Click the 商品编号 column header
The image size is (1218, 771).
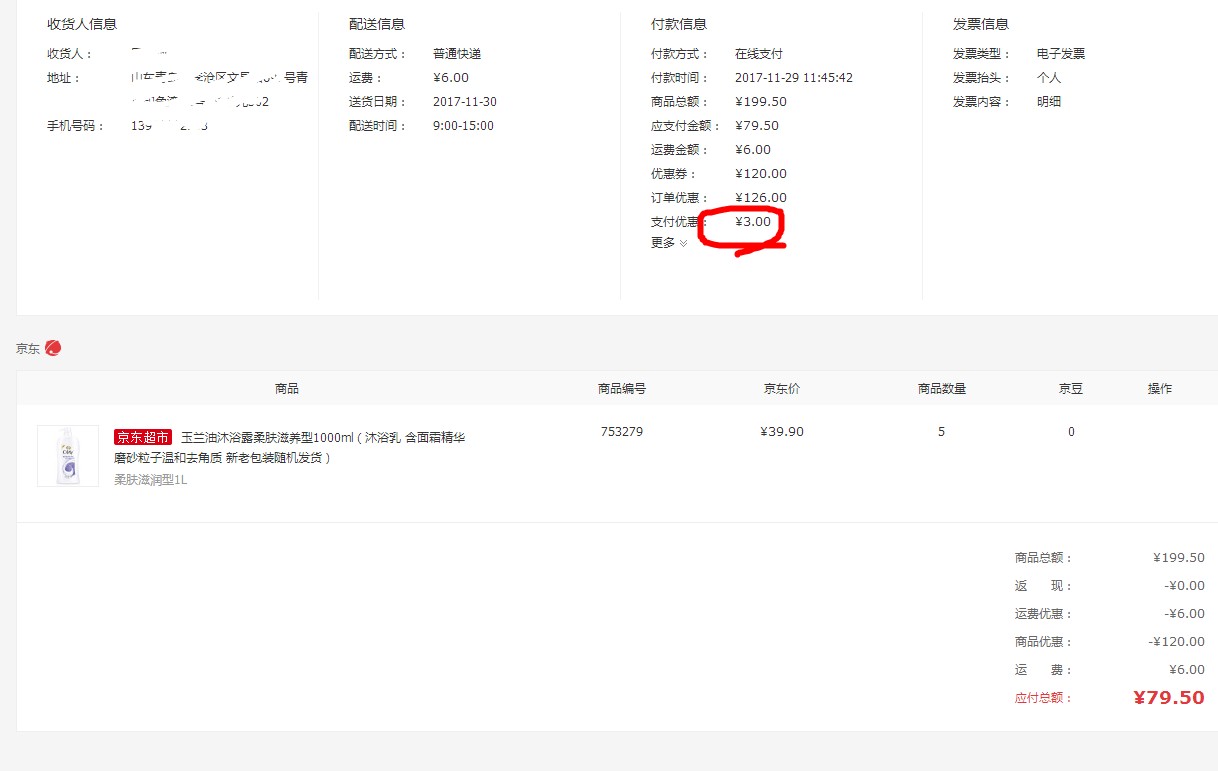[x=622, y=389]
